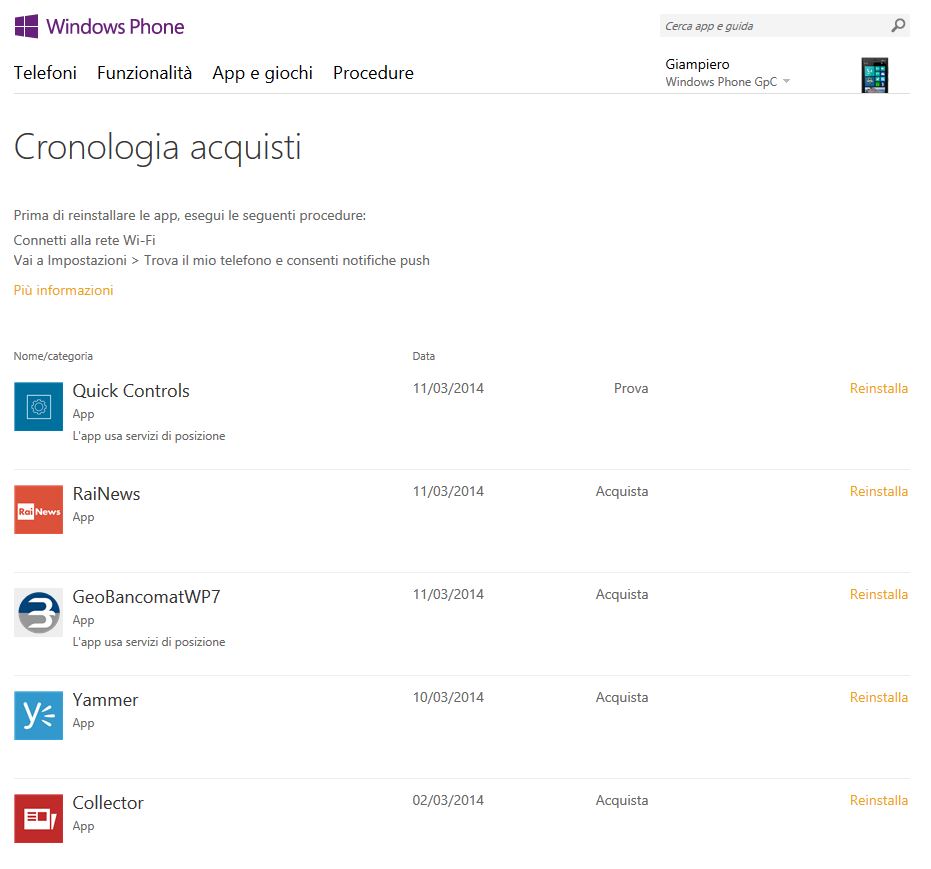Image resolution: width=931 pixels, height=869 pixels.
Task: Expand the Windows Phone GpC device dropdown
Action: click(786, 81)
